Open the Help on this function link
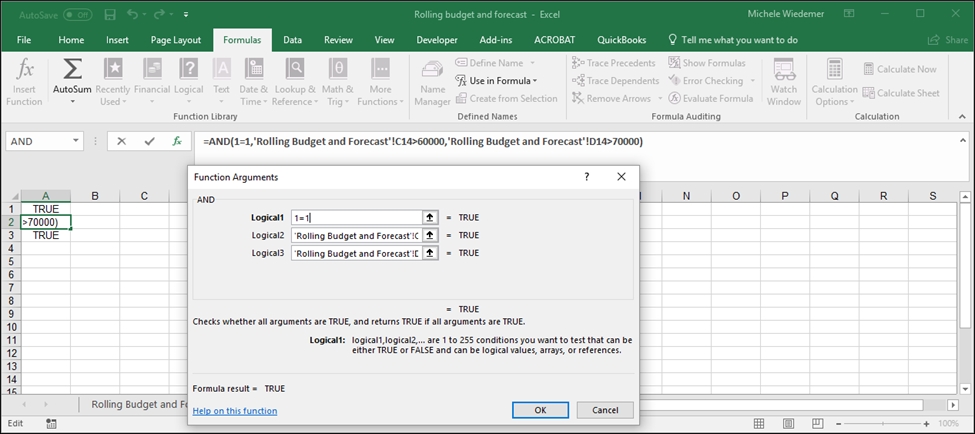The height and width of the screenshot is (434, 975). [235, 411]
